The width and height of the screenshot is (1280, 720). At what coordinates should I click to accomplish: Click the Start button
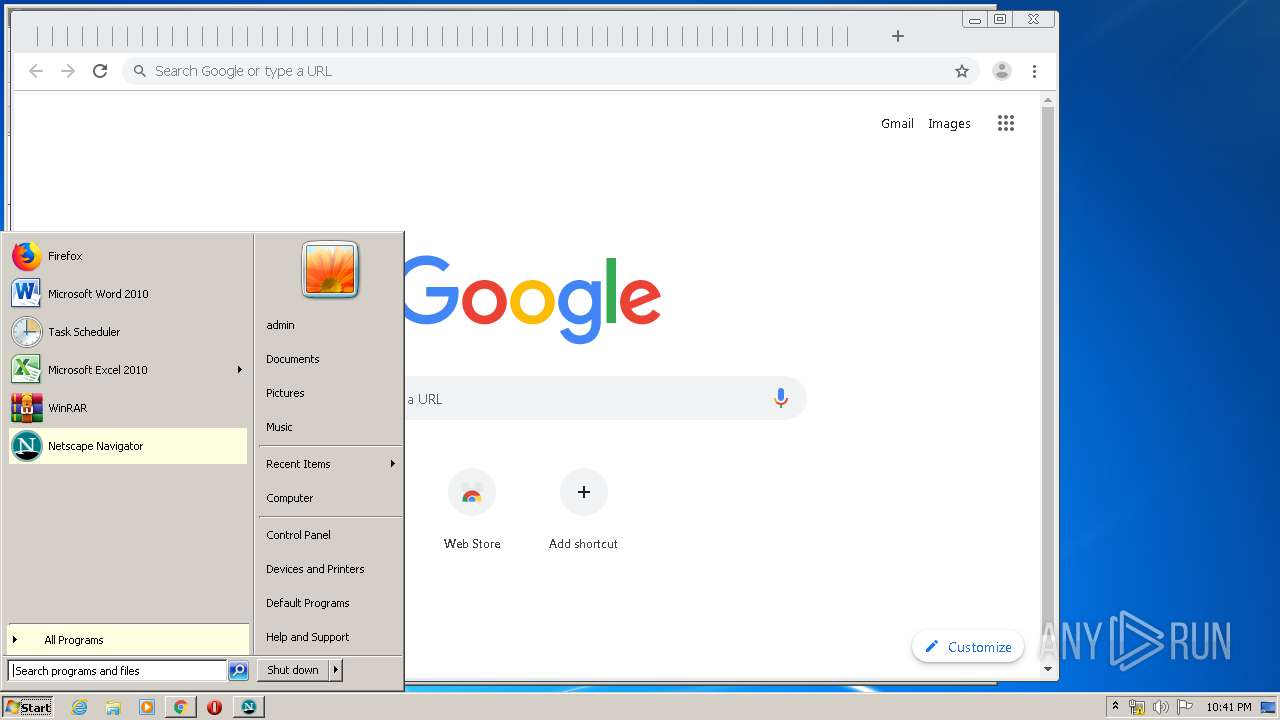28,707
